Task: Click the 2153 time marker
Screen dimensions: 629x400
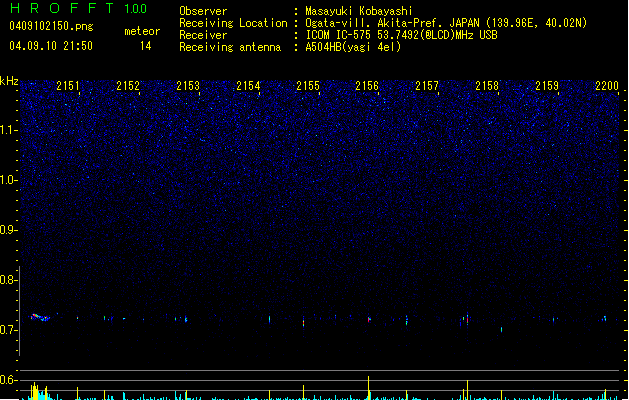Action: 188,85
